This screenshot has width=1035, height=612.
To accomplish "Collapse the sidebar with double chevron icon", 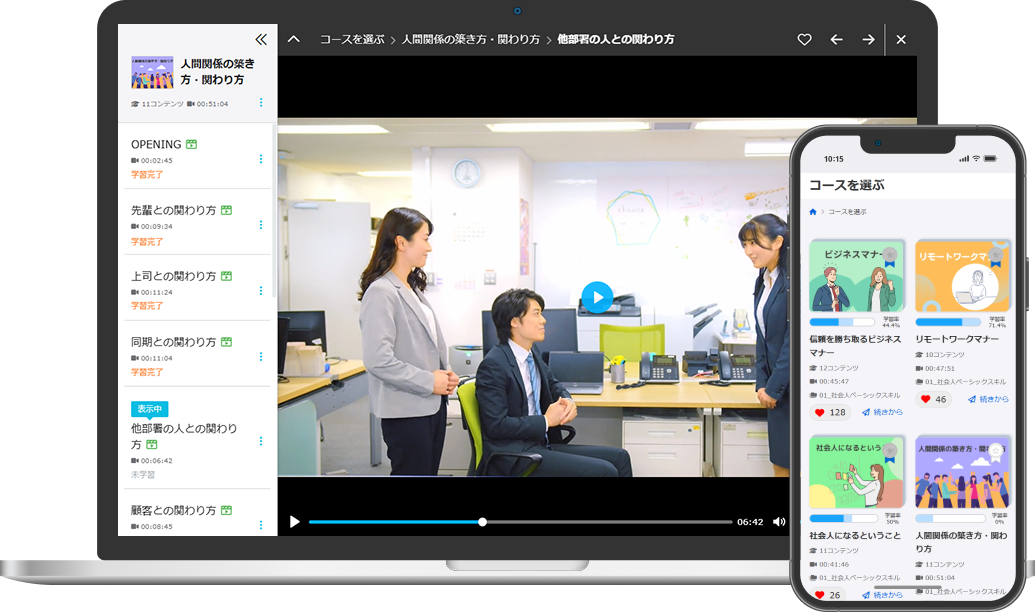I will coord(261,39).
